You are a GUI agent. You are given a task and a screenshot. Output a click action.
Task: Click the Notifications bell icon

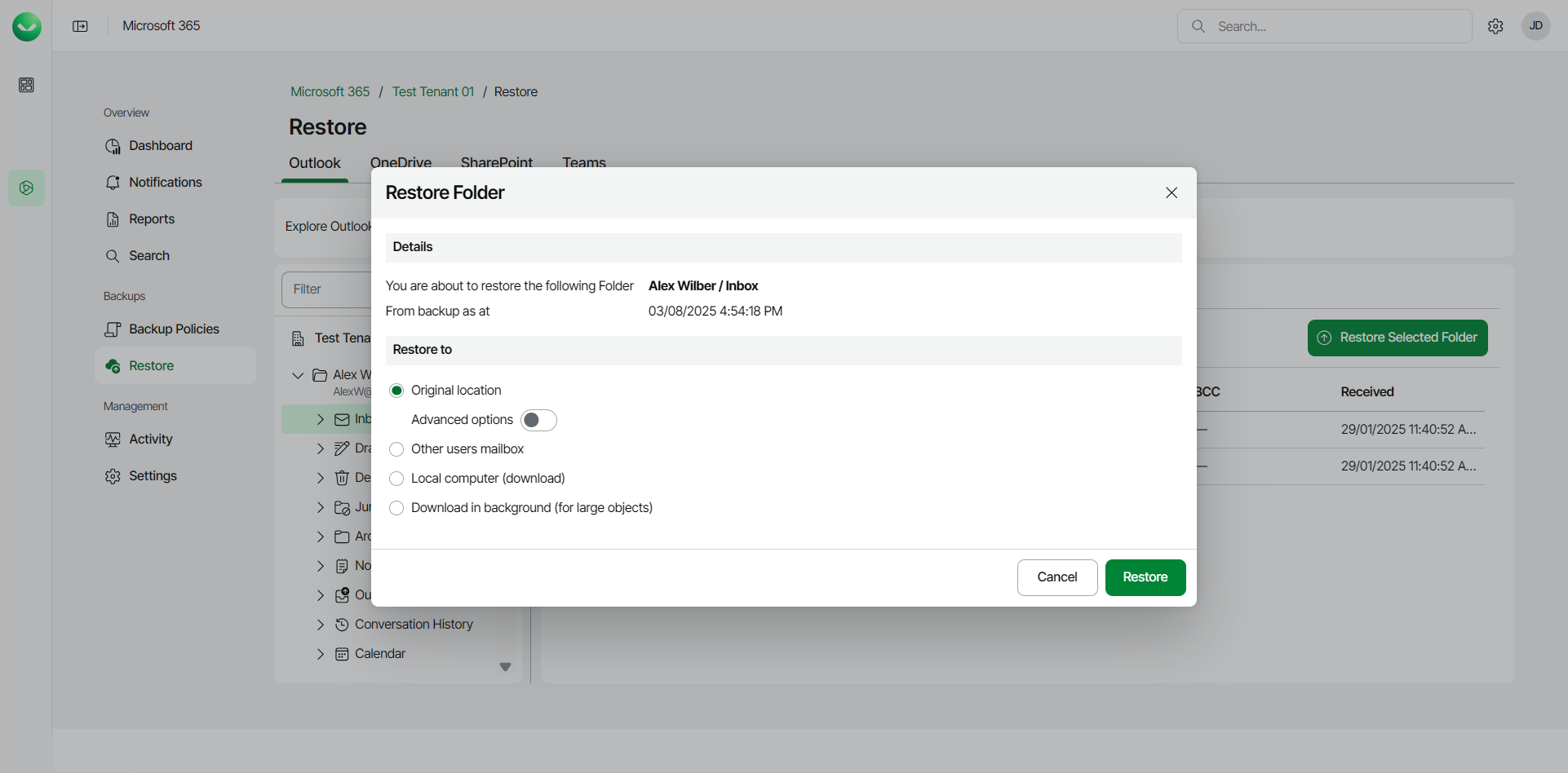click(113, 183)
